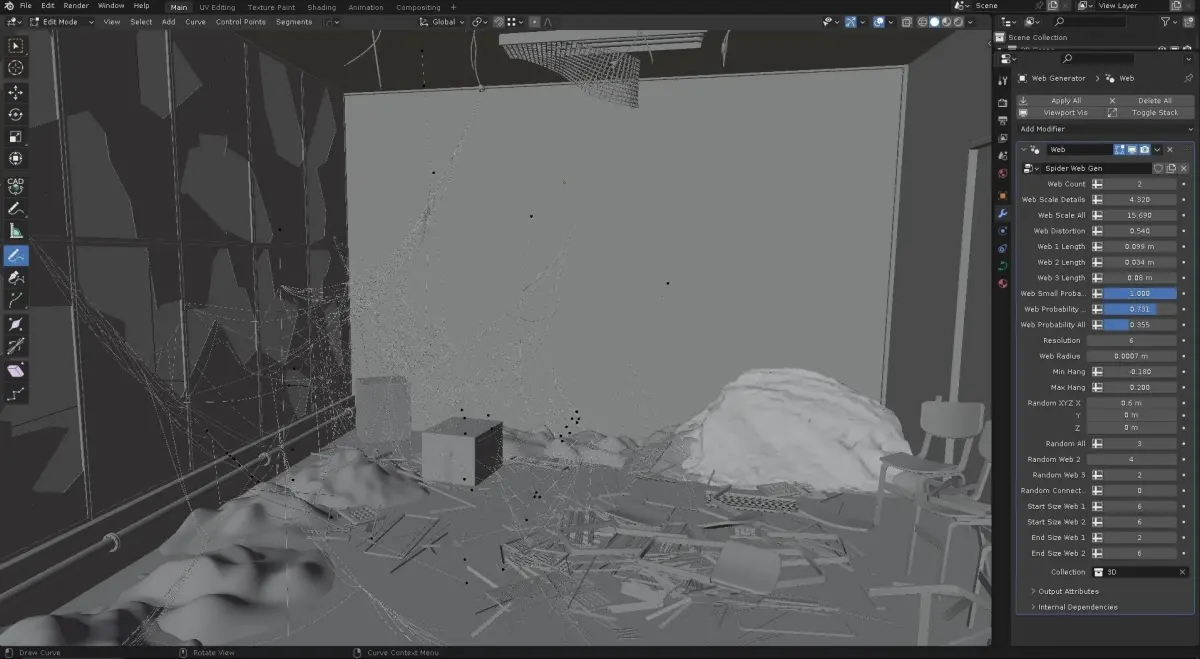Open the Modifiers wrench tab
1200x659 pixels.
1003,214
